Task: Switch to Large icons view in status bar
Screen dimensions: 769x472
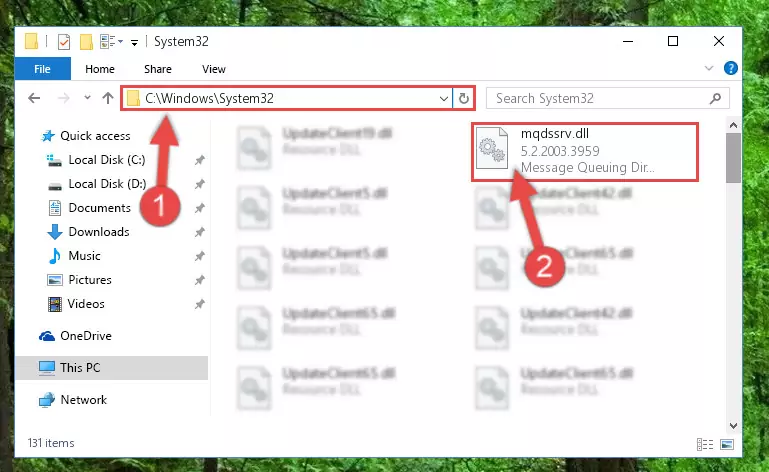Action: [727, 445]
